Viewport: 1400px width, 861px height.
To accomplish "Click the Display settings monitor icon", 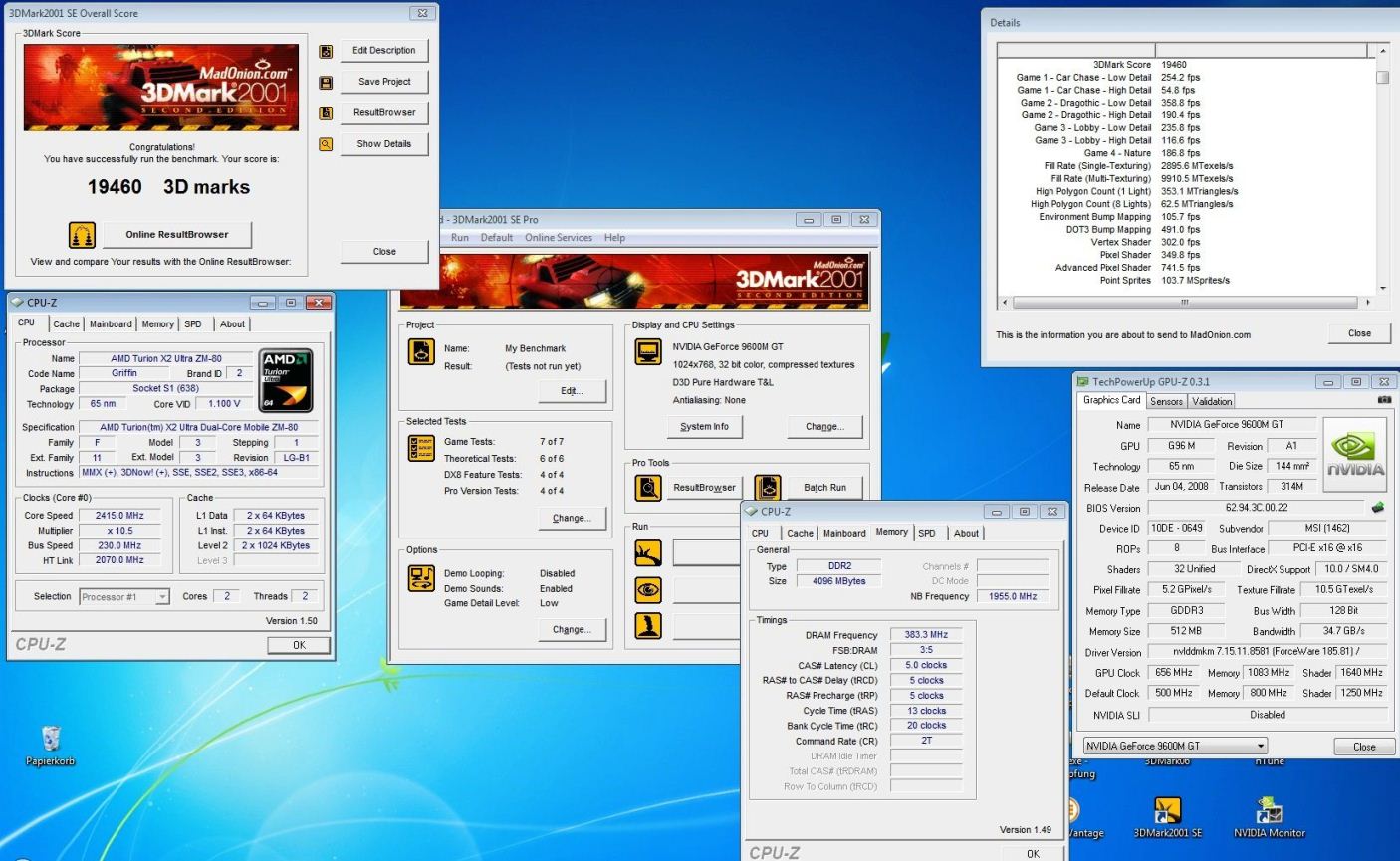I will click(x=648, y=351).
